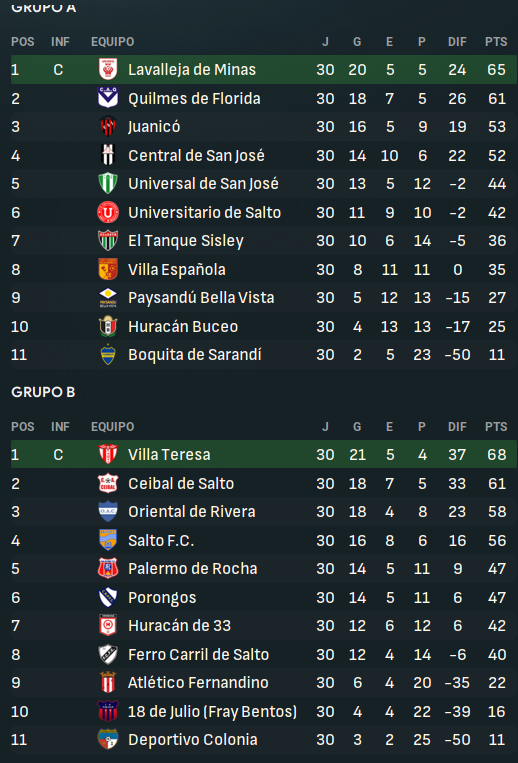Sort Grupo B by DIF column header
This screenshot has height=763, width=518.
coord(457,427)
